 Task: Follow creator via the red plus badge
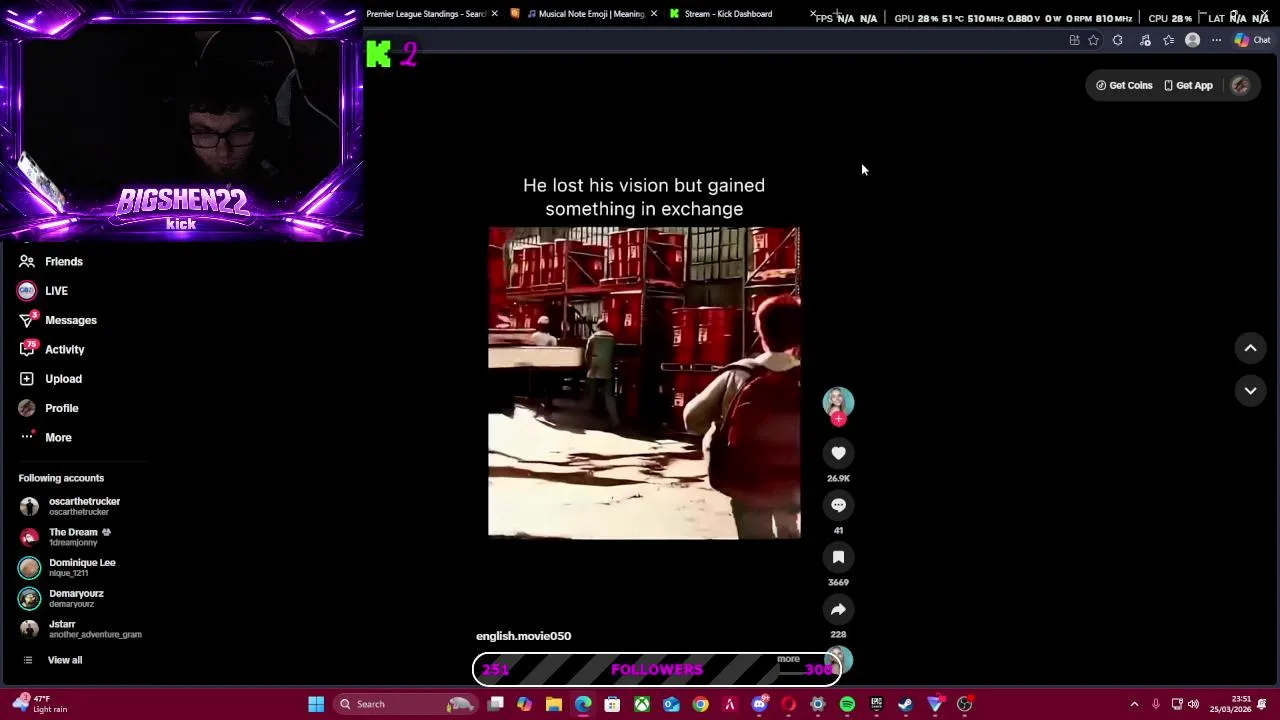point(838,419)
